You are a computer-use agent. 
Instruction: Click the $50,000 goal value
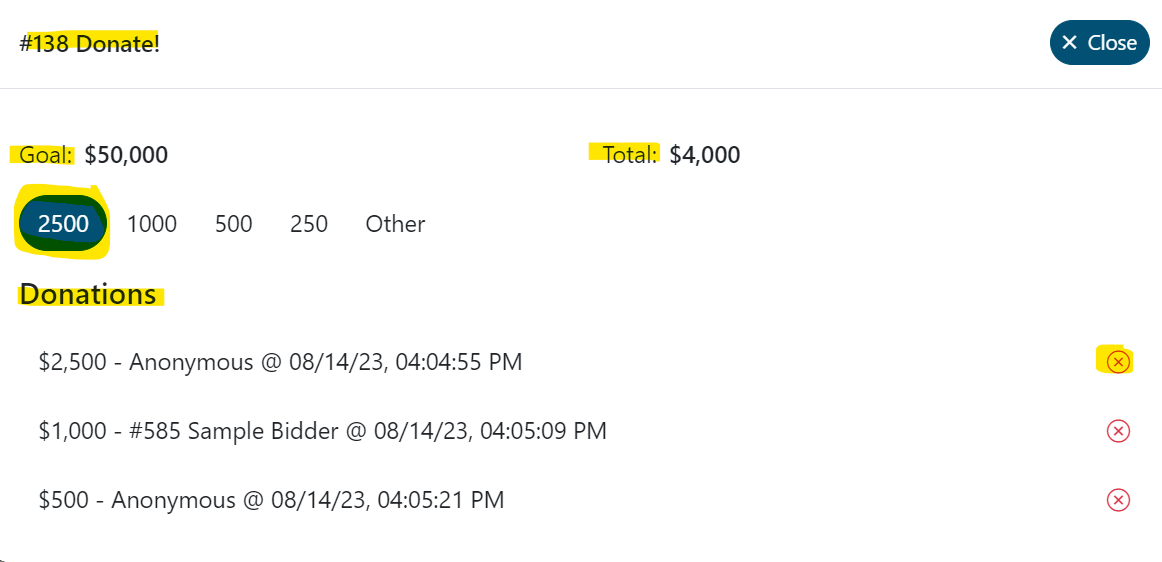126,155
